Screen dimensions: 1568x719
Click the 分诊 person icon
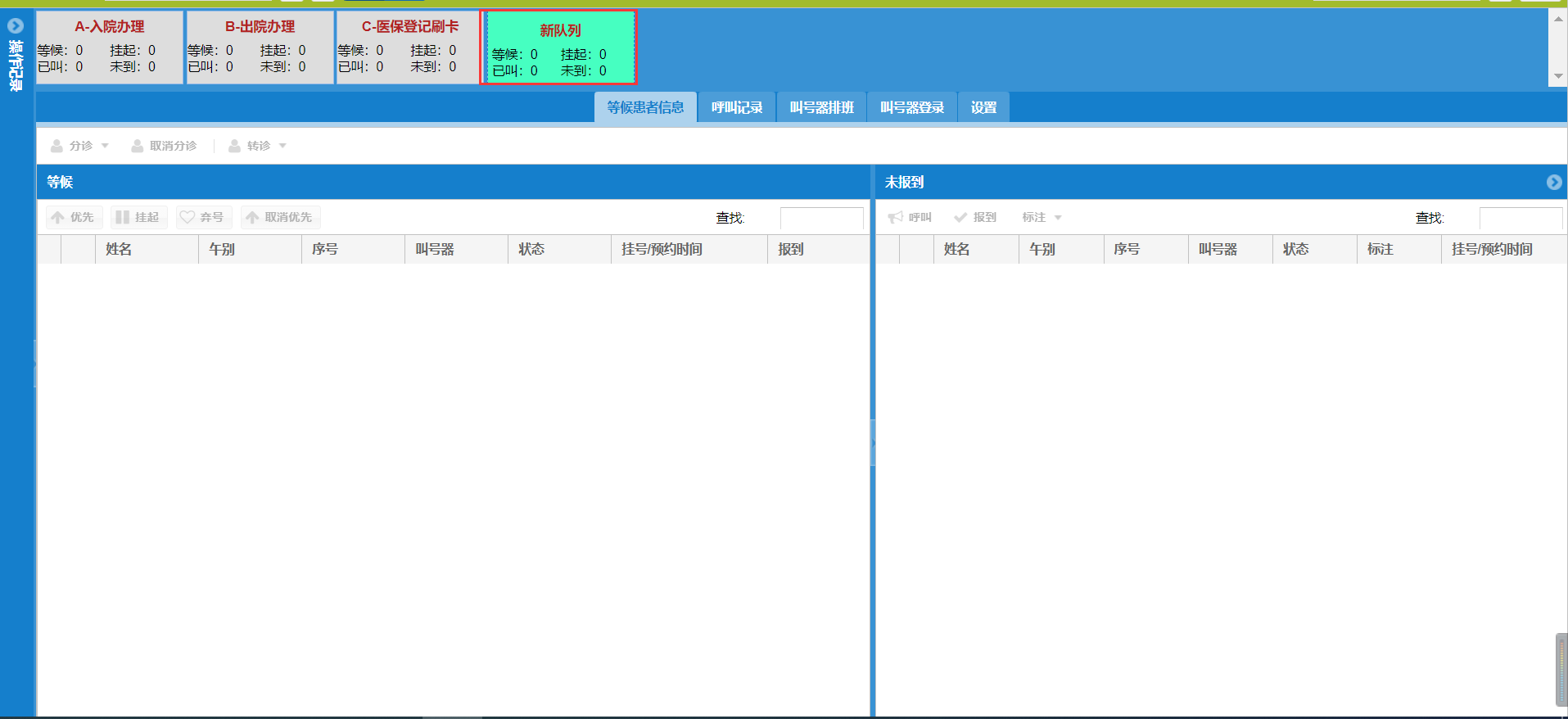(56, 146)
